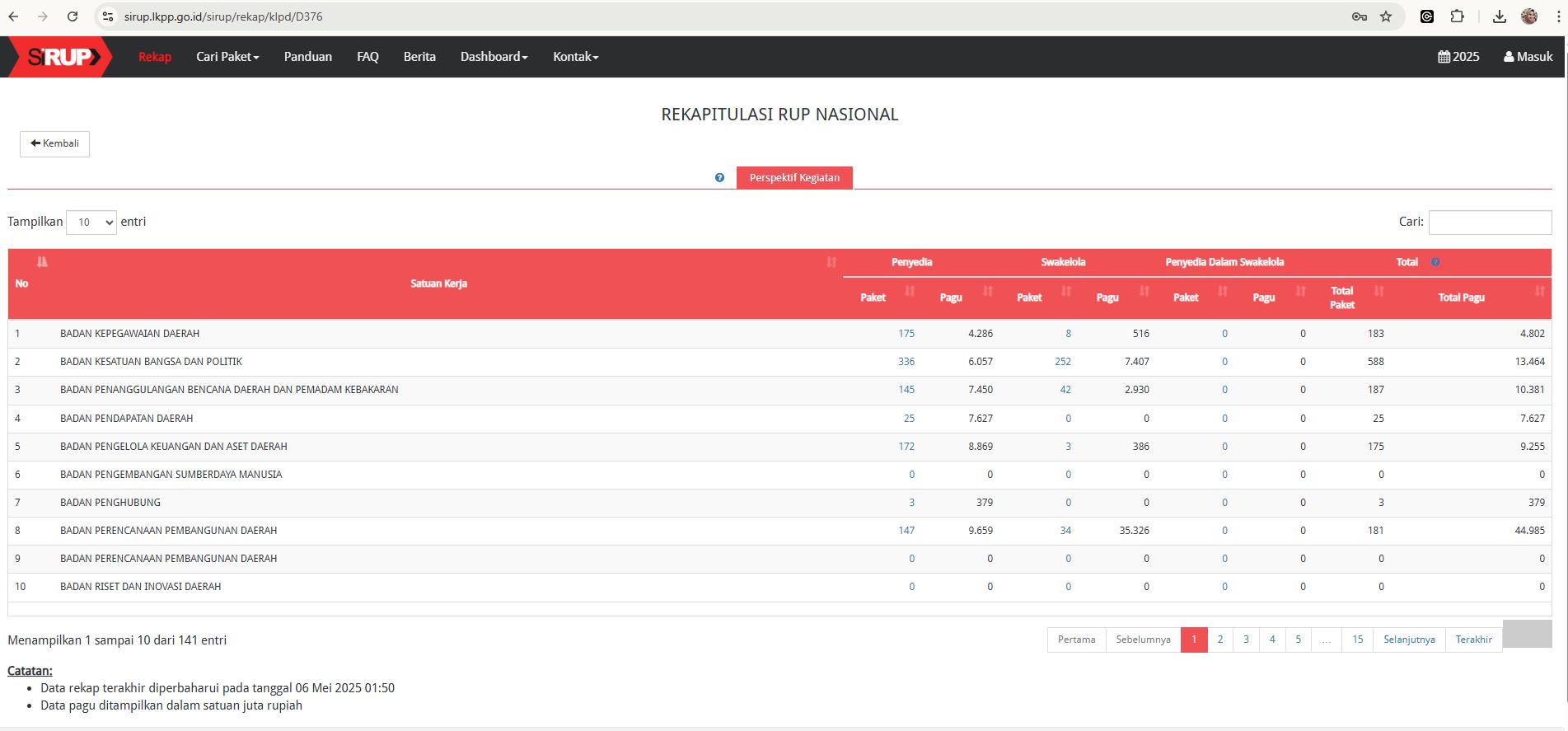The height and width of the screenshot is (731, 1568).
Task: Sort by Total Pagu column
Action: (1540, 291)
